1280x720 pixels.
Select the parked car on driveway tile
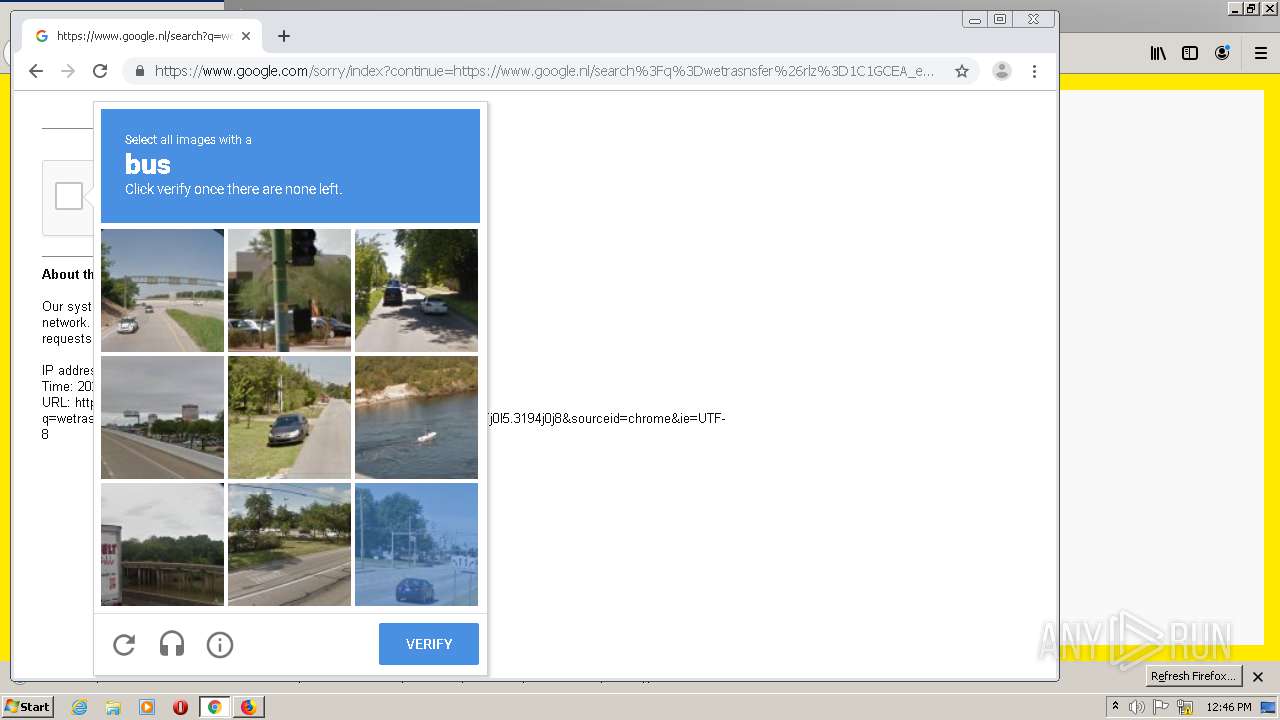click(x=289, y=417)
